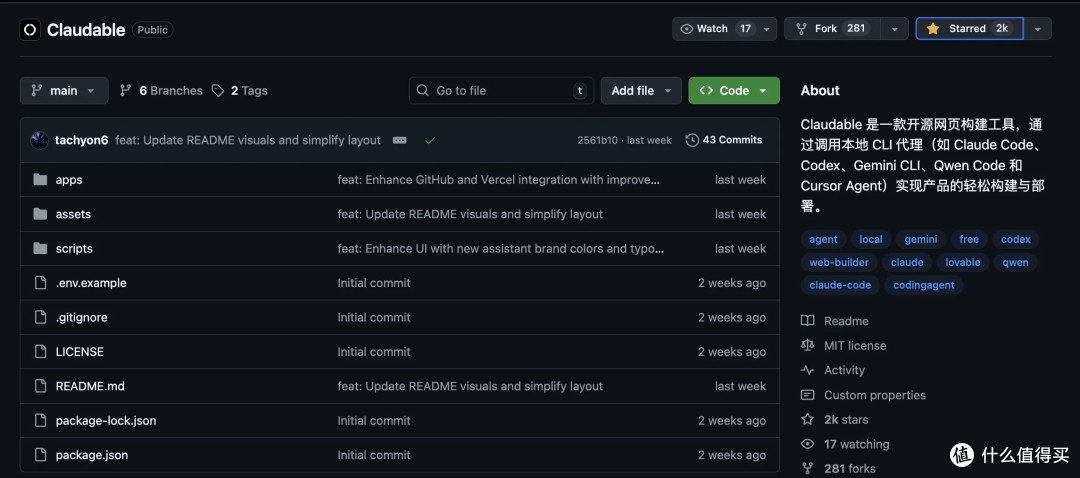This screenshot has width=1080, height=478.
Task: Open commit hash 2561b10
Action: pyautogui.click(x=597, y=140)
